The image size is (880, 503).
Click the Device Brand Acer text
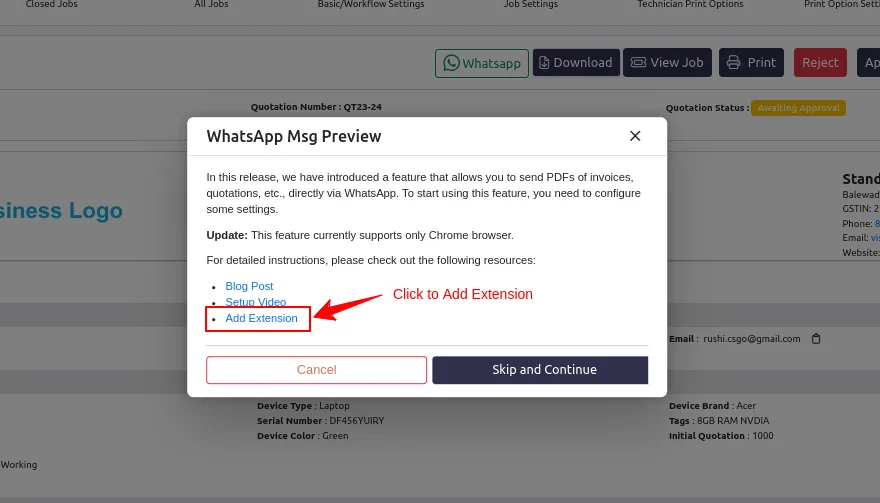(x=712, y=405)
